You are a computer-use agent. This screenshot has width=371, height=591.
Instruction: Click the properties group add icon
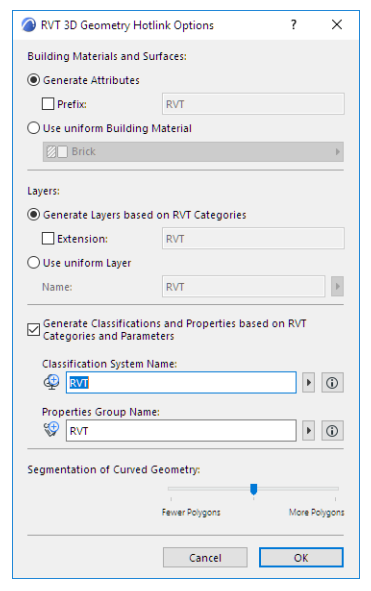click(52, 429)
